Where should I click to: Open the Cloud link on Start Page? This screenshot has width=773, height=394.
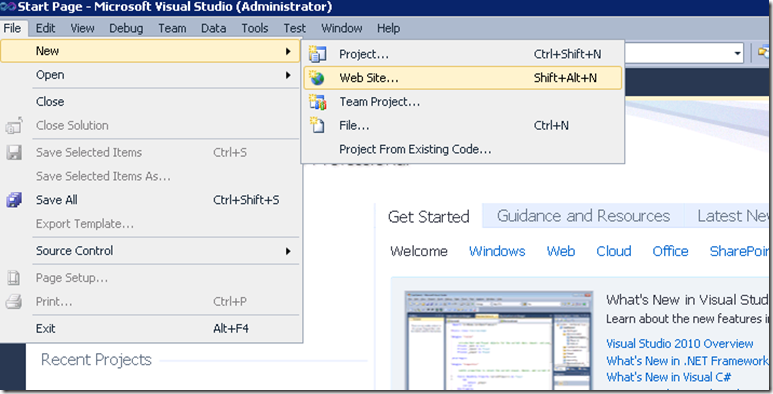(x=614, y=251)
